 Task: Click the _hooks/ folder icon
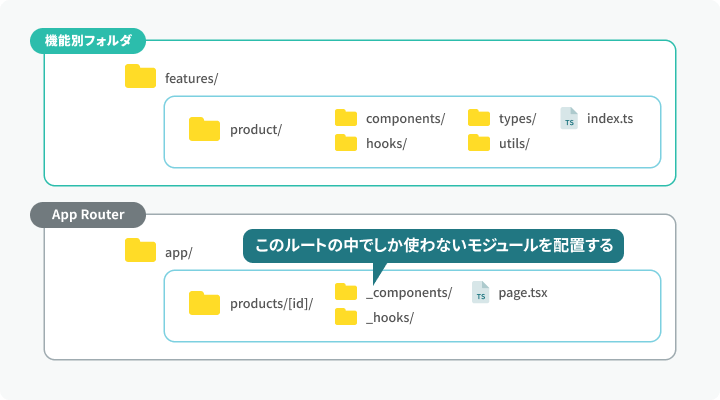(x=346, y=317)
